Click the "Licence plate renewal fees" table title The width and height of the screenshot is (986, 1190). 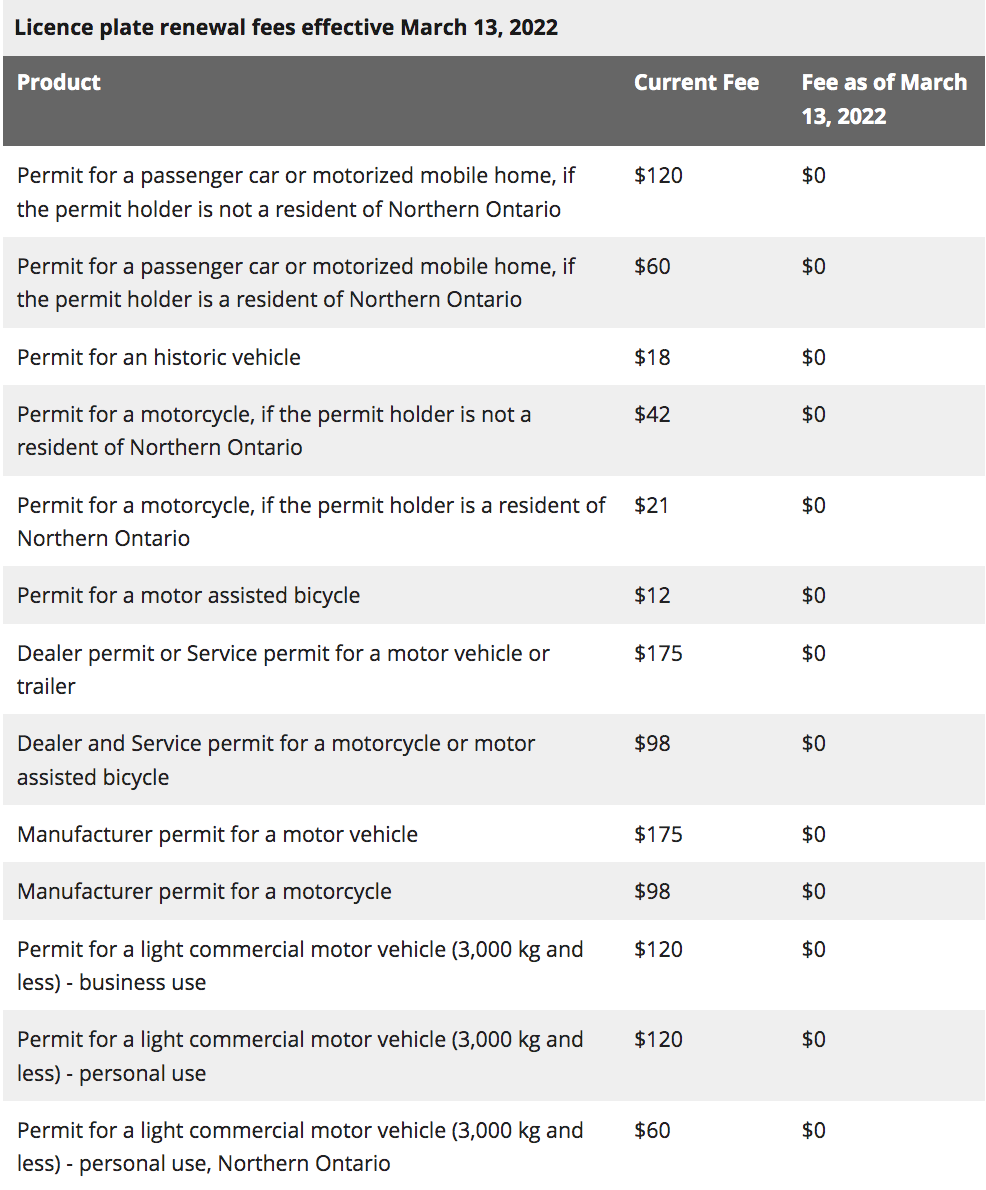[286, 27]
